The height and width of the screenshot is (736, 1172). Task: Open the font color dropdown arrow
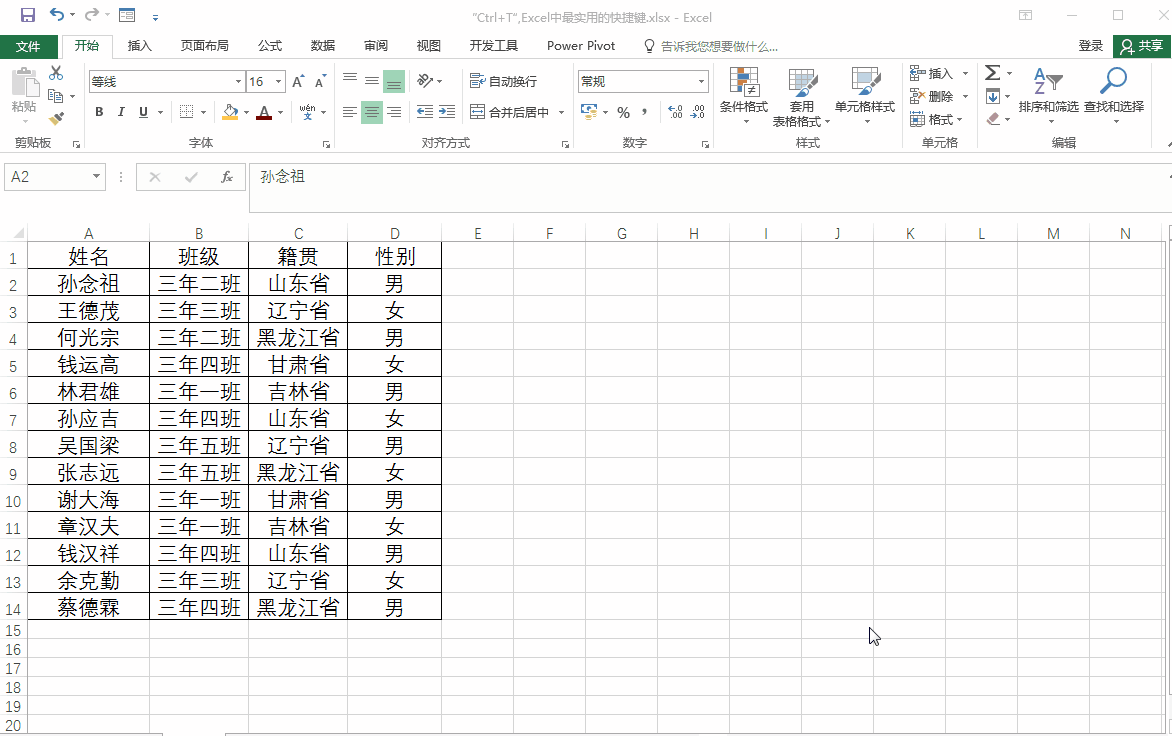280,113
